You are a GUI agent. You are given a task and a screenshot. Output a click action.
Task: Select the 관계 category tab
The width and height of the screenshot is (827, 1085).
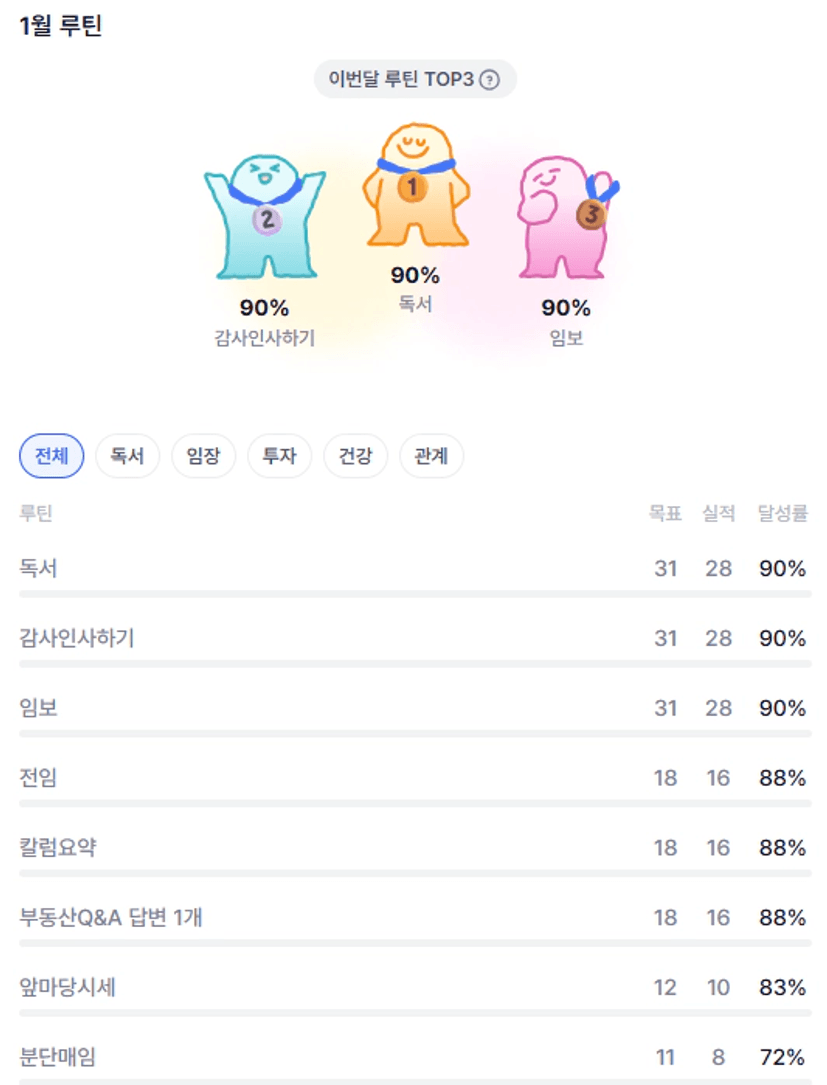coord(431,457)
